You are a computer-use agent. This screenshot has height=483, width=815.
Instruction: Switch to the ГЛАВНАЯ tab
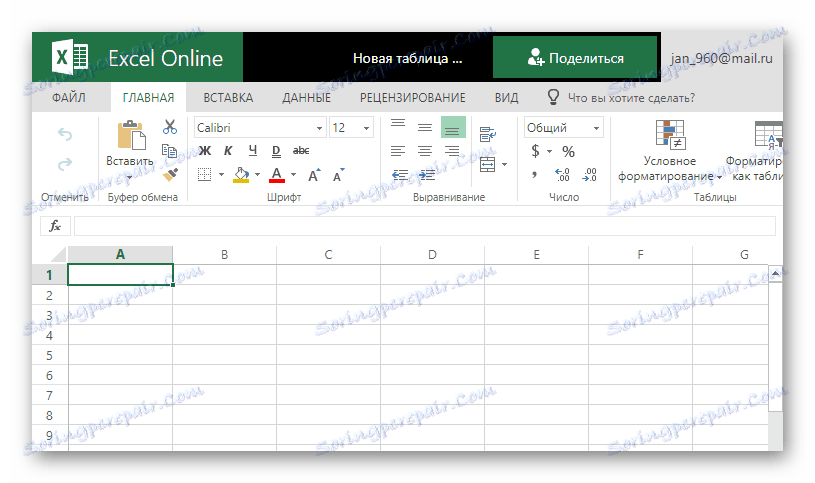point(148,98)
